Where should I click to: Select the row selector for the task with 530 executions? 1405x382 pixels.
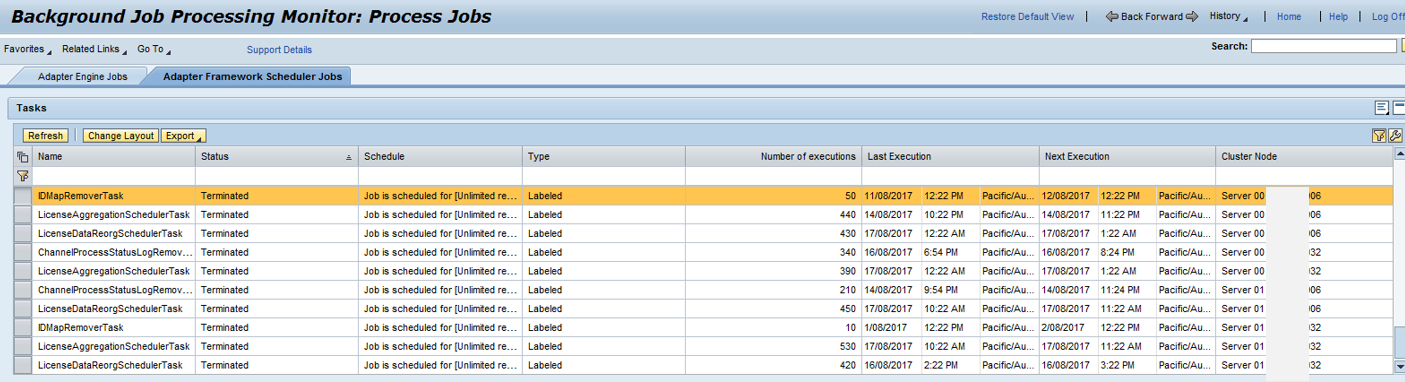coord(23,347)
